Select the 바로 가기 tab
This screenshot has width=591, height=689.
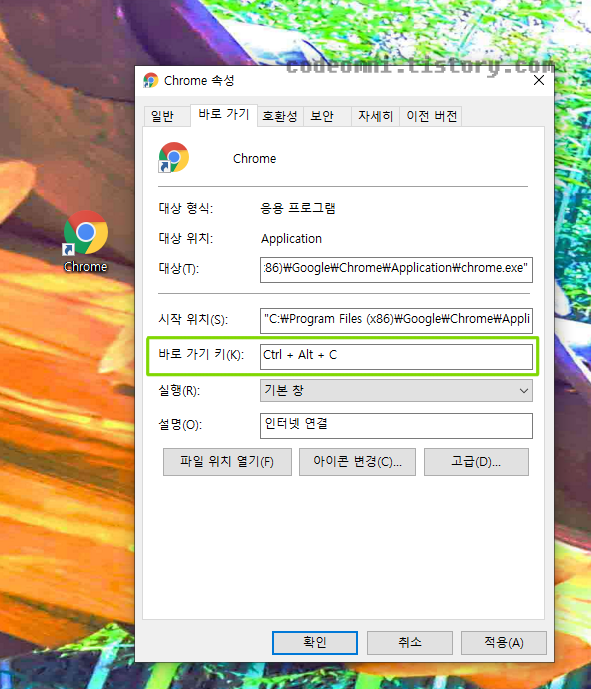pos(224,115)
